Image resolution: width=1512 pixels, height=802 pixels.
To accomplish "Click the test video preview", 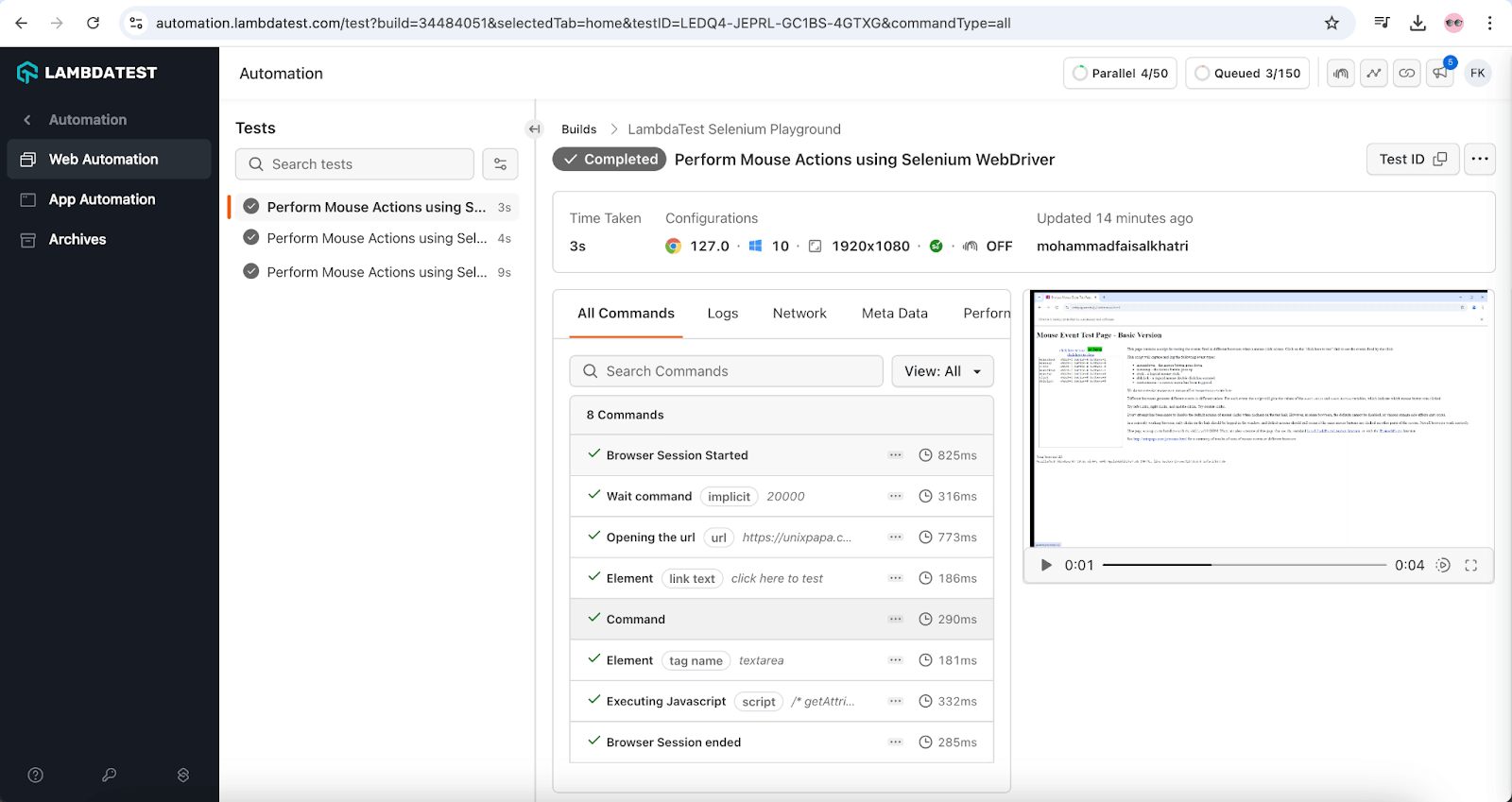I will tap(1259, 419).
